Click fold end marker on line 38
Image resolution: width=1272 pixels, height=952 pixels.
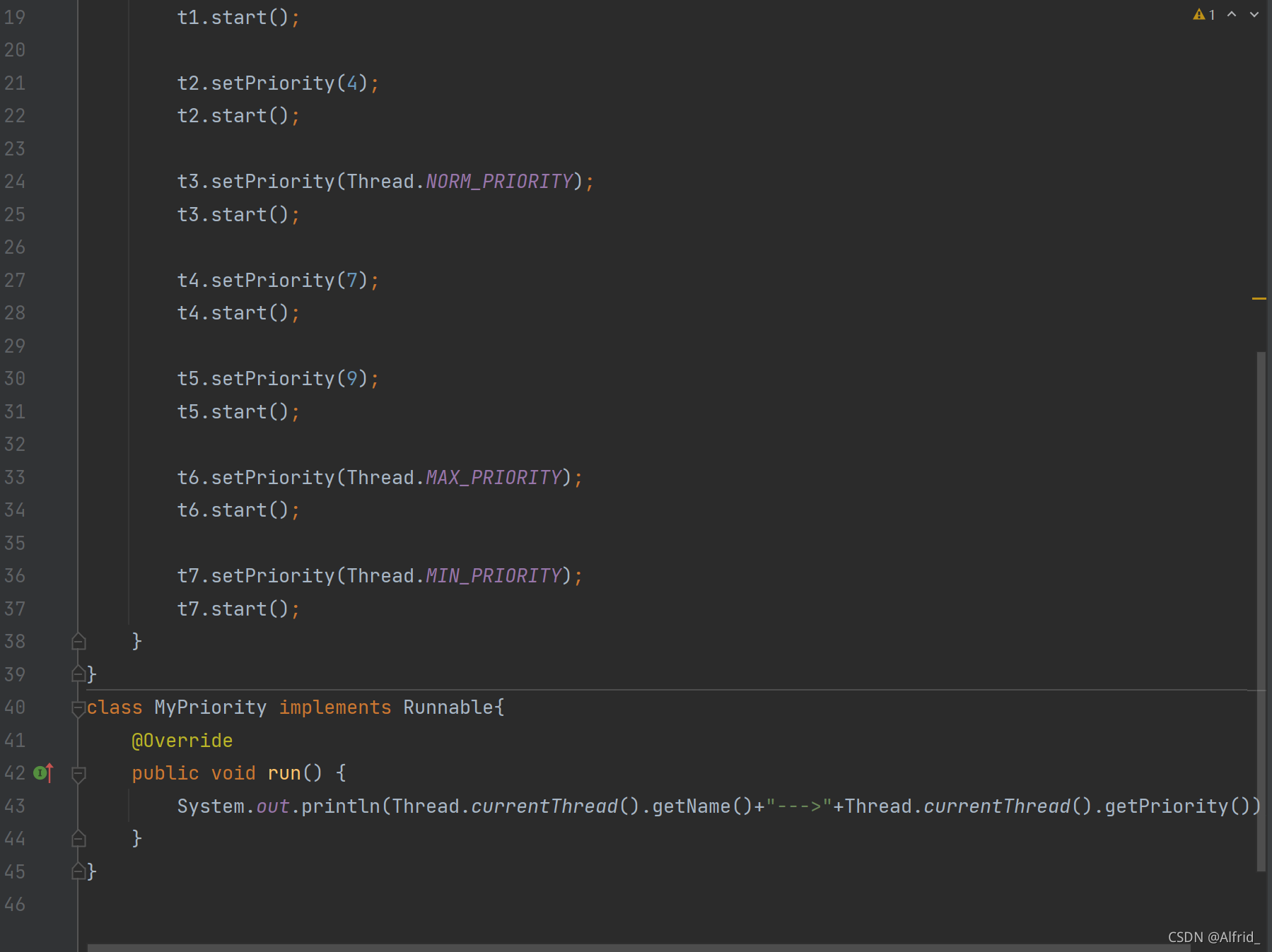click(78, 641)
